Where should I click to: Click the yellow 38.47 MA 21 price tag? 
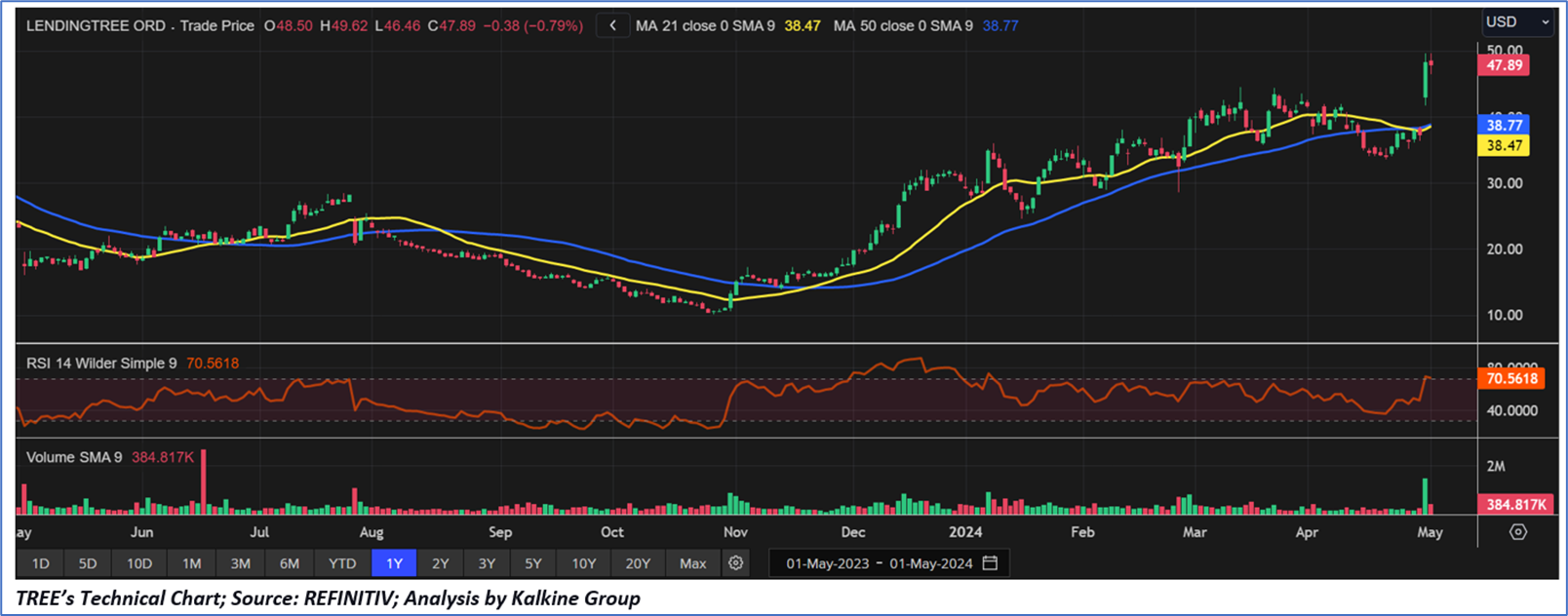(1504, 145)
